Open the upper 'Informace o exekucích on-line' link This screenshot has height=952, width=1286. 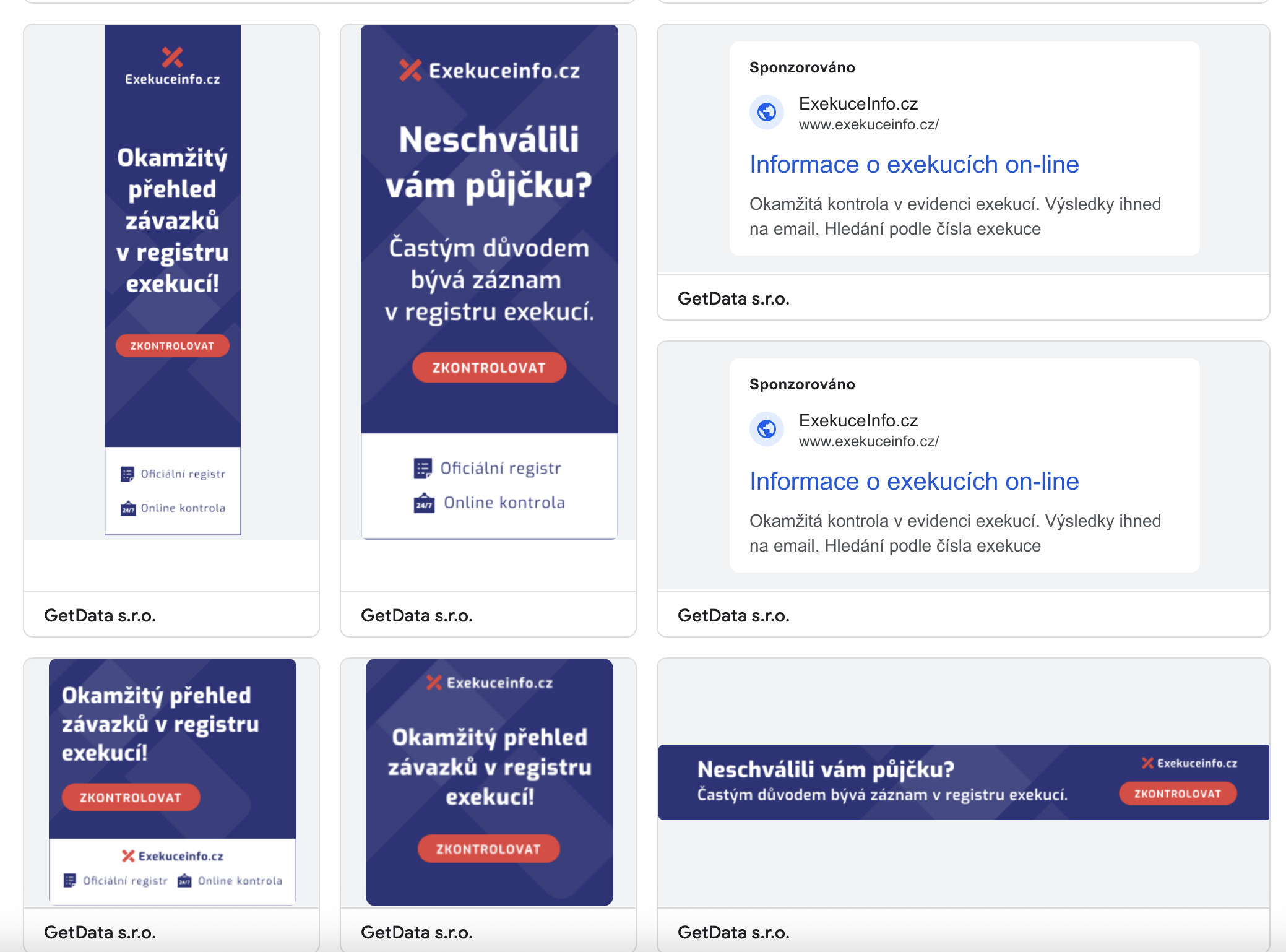914,165
